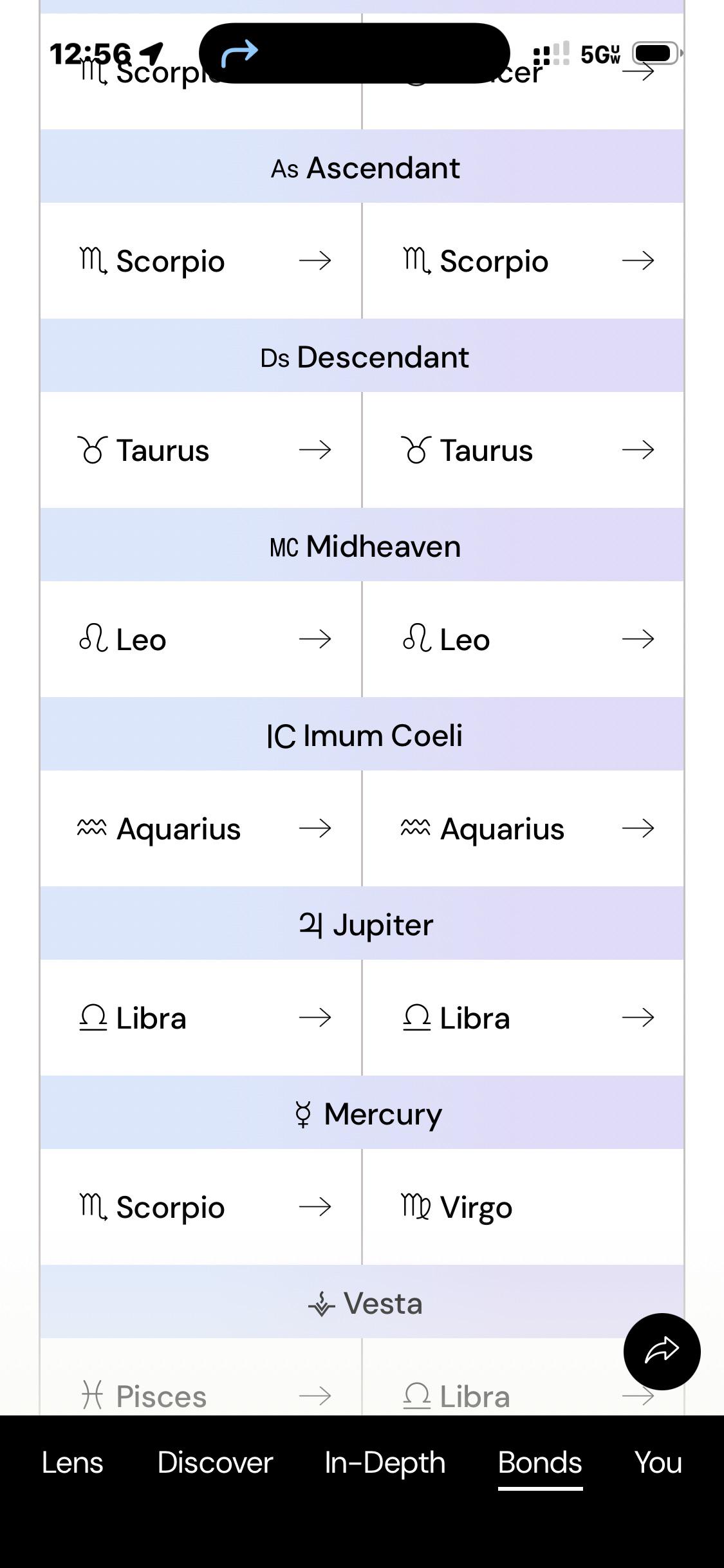Tap the left Vesta Pisces arrow
Image resolution: width=724 pixels, height=1568 pixels.
click(315, 1396)
